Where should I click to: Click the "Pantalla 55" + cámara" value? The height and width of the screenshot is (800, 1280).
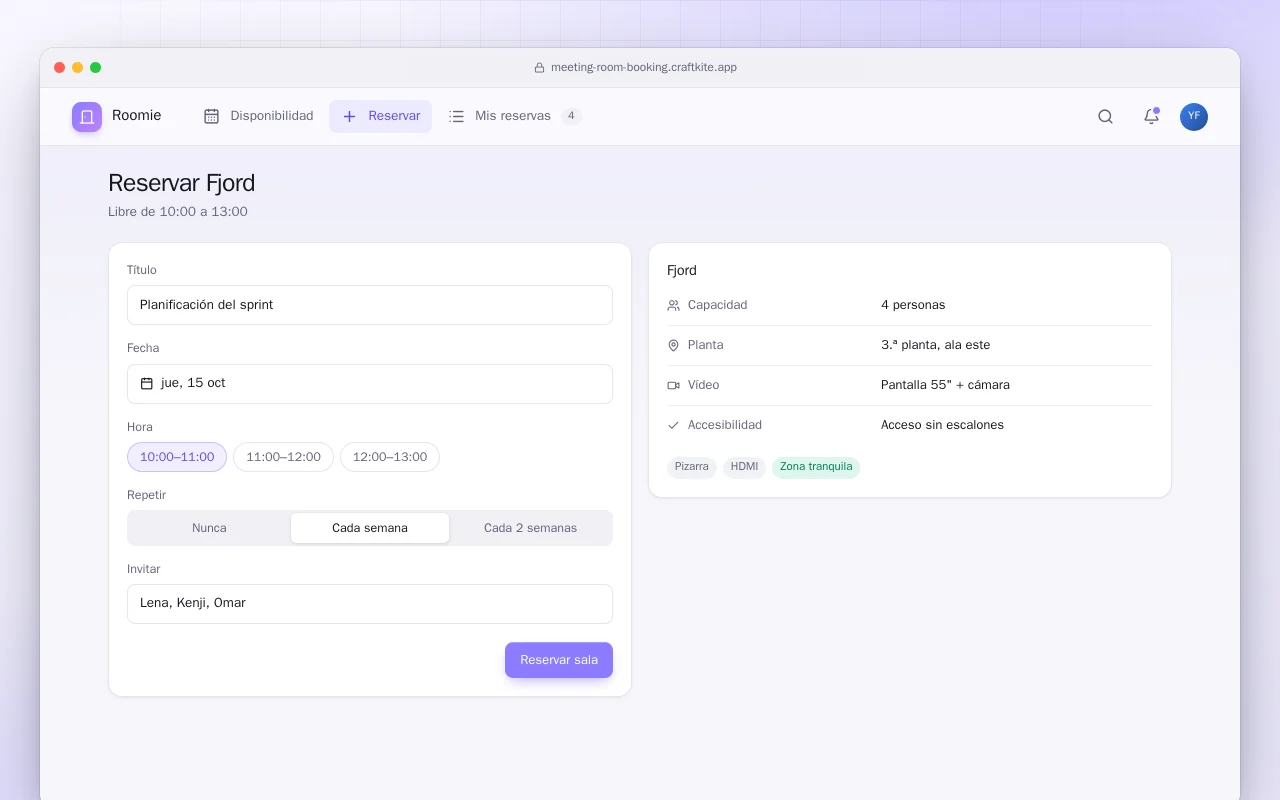[946, 385]
